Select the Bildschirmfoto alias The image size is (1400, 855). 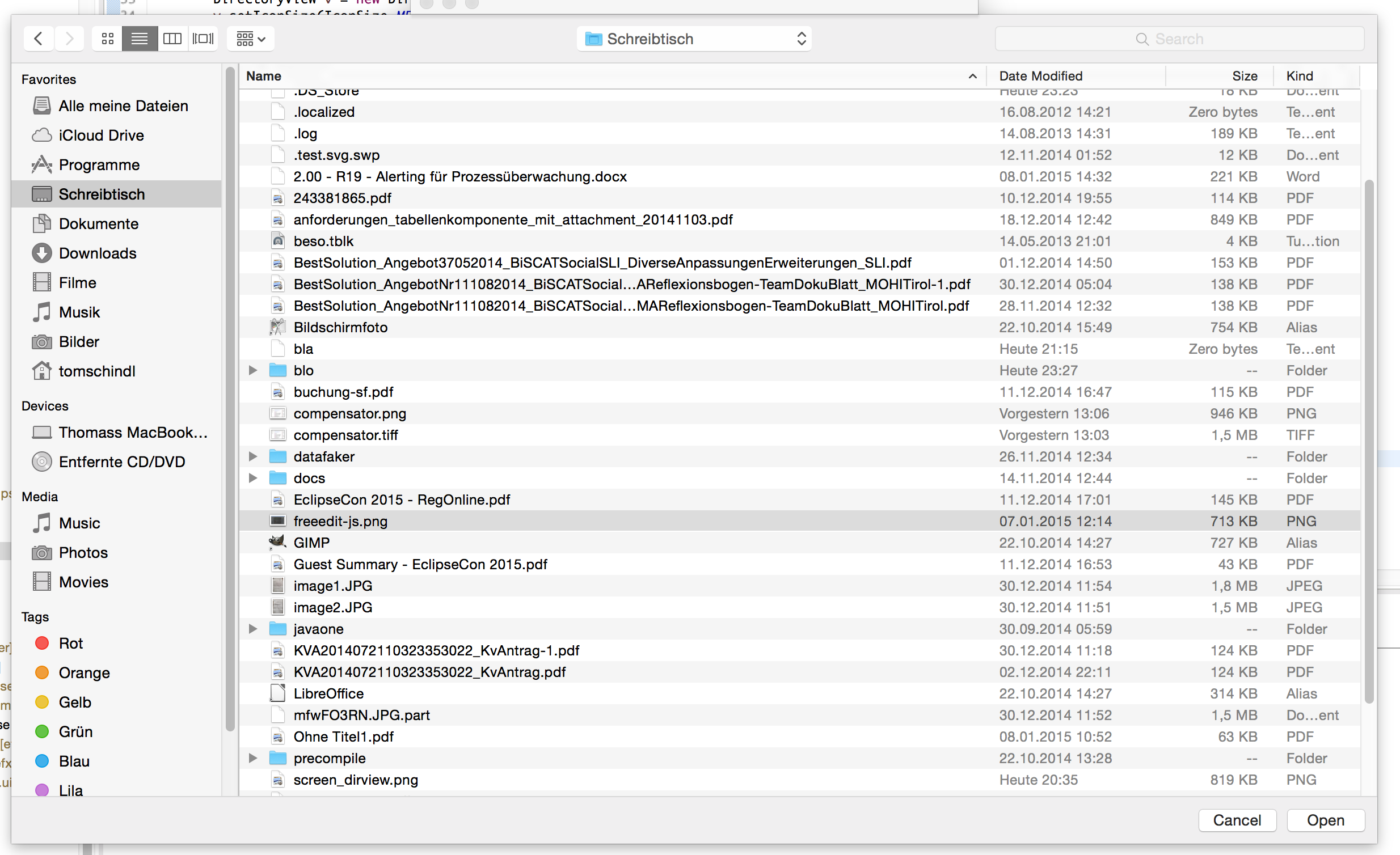tap(800, 327)
